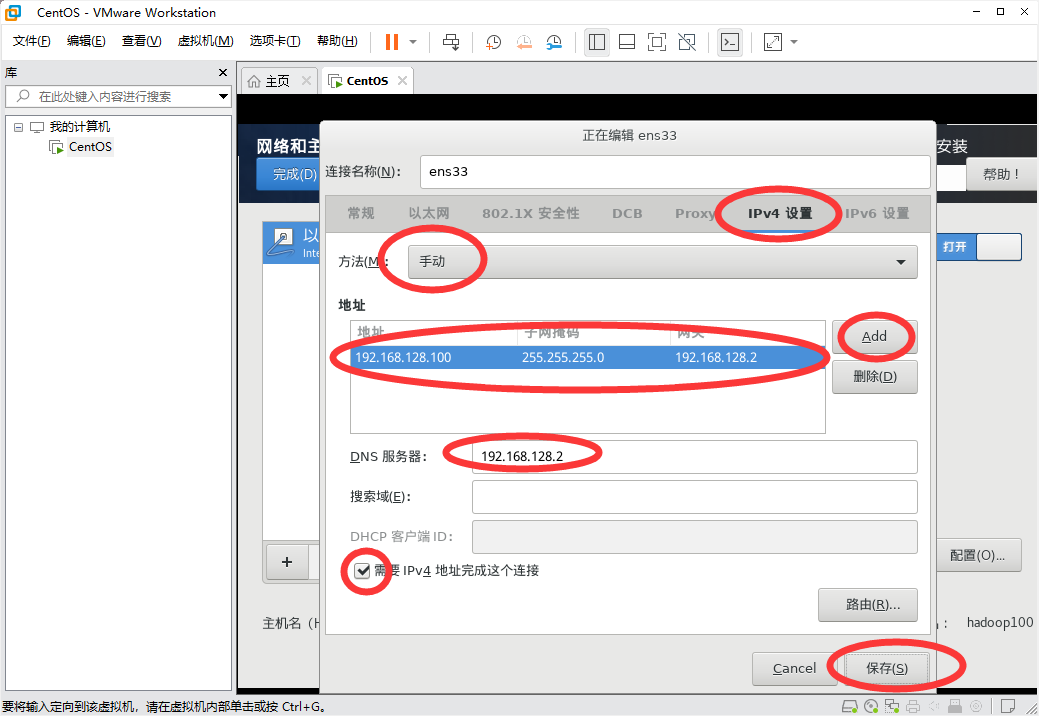Open the power options dropdown arrow

coord(413,42)
